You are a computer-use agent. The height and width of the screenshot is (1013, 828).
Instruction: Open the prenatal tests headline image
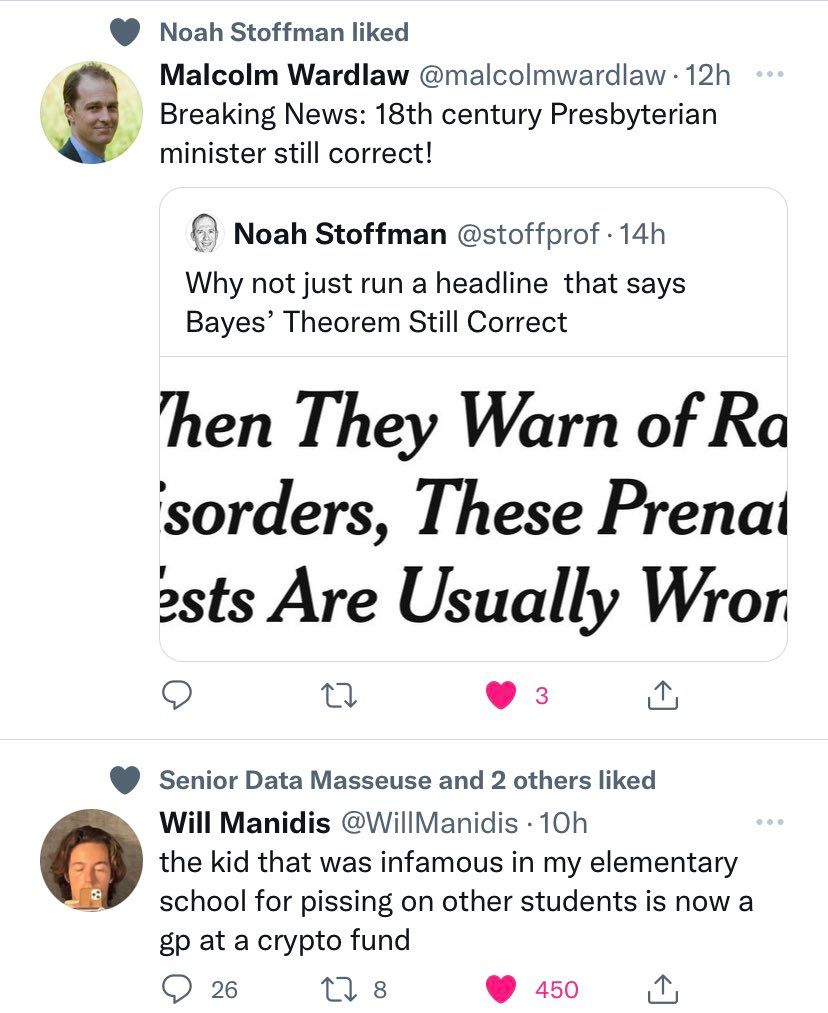pyautogui.click(x=473, y=508)
